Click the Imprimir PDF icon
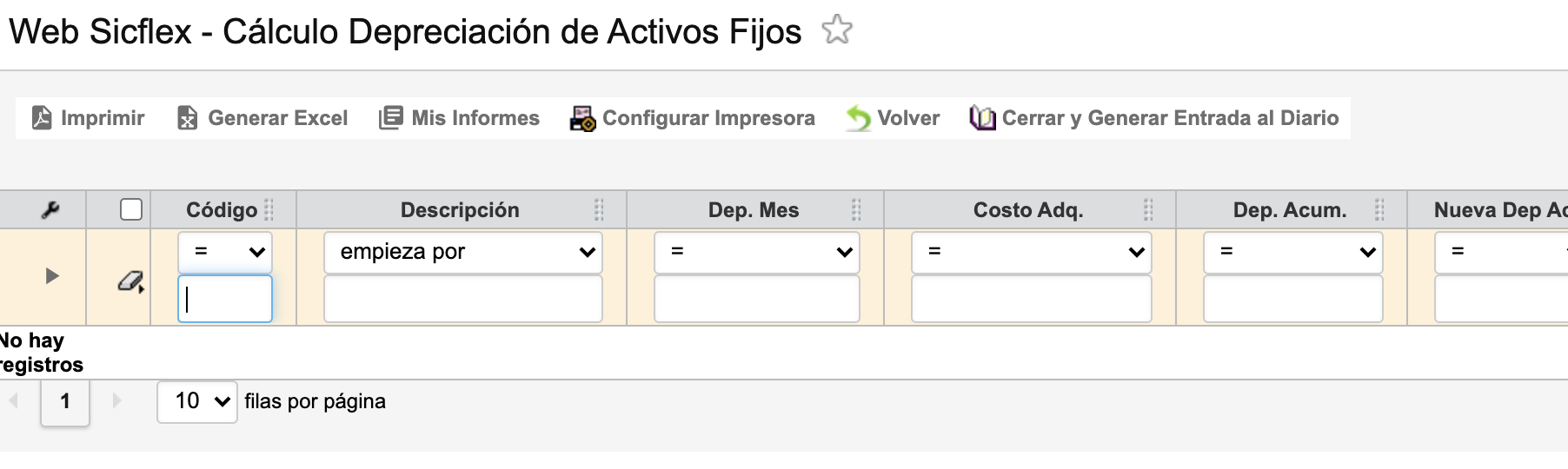1568x469 pixels. (42, 117)
